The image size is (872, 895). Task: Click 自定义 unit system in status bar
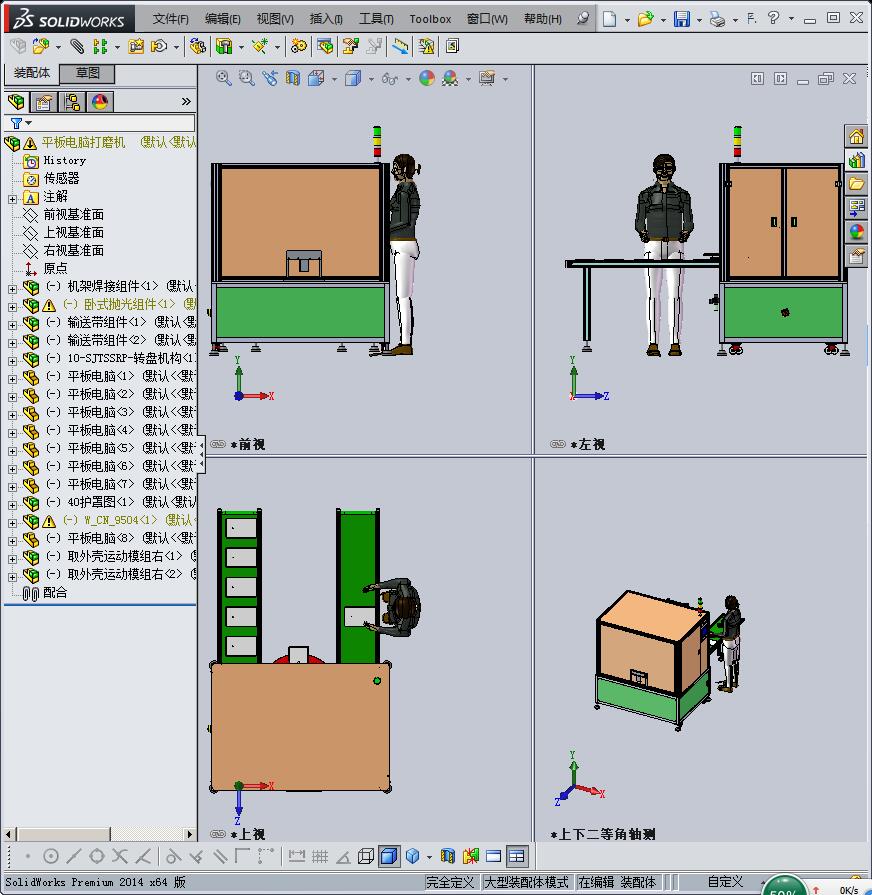(x=725, y=882)
